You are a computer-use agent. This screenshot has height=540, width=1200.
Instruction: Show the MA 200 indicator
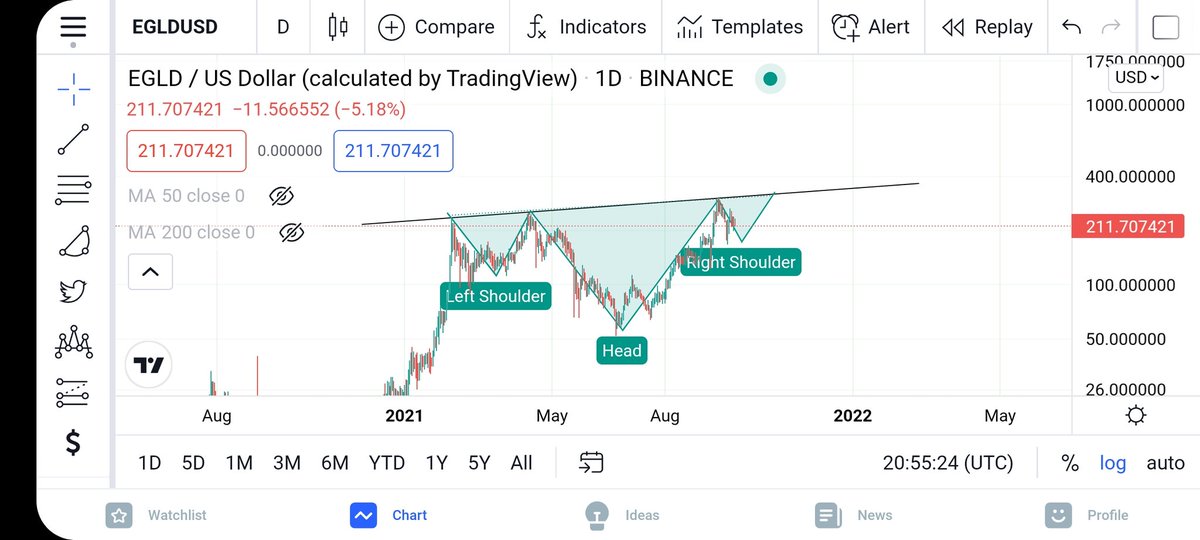[291, 233]
